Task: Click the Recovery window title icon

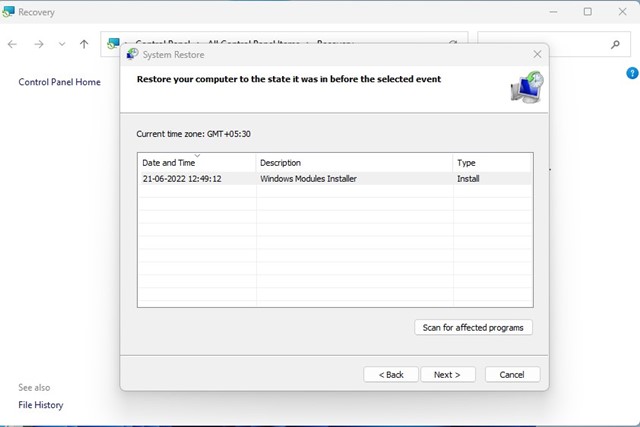Action: [9, 12]
